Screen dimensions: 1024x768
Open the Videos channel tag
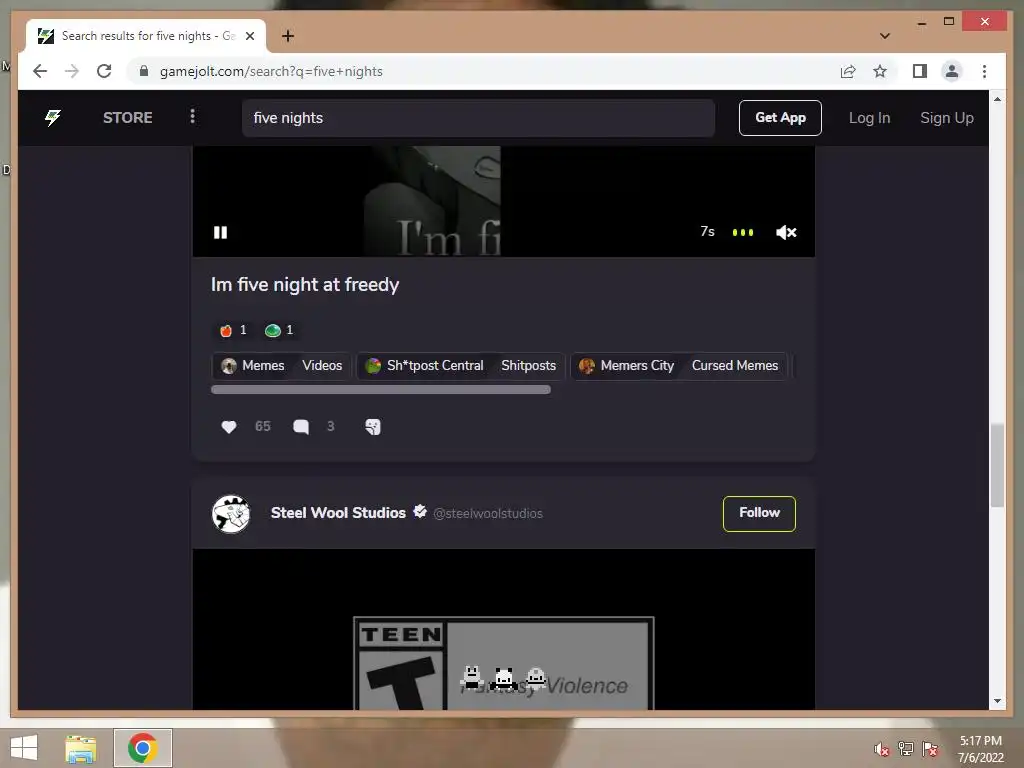click(x=322, y=366)
